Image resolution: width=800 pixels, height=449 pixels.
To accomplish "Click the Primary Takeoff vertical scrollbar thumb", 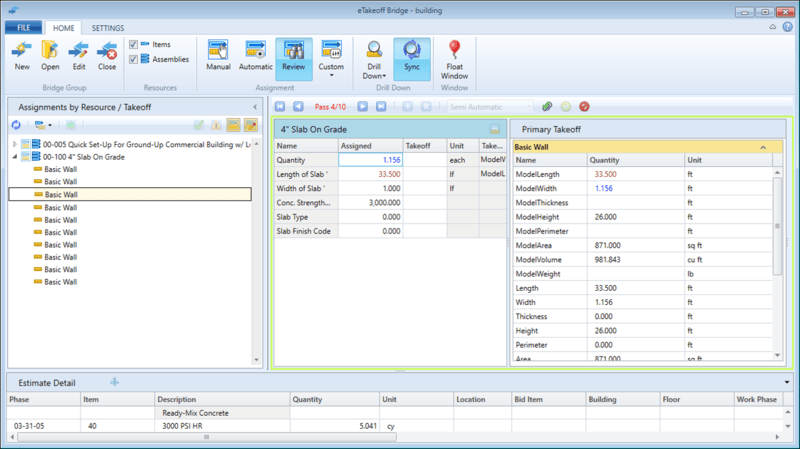I will pyautogui.click(x=778, y=226).
